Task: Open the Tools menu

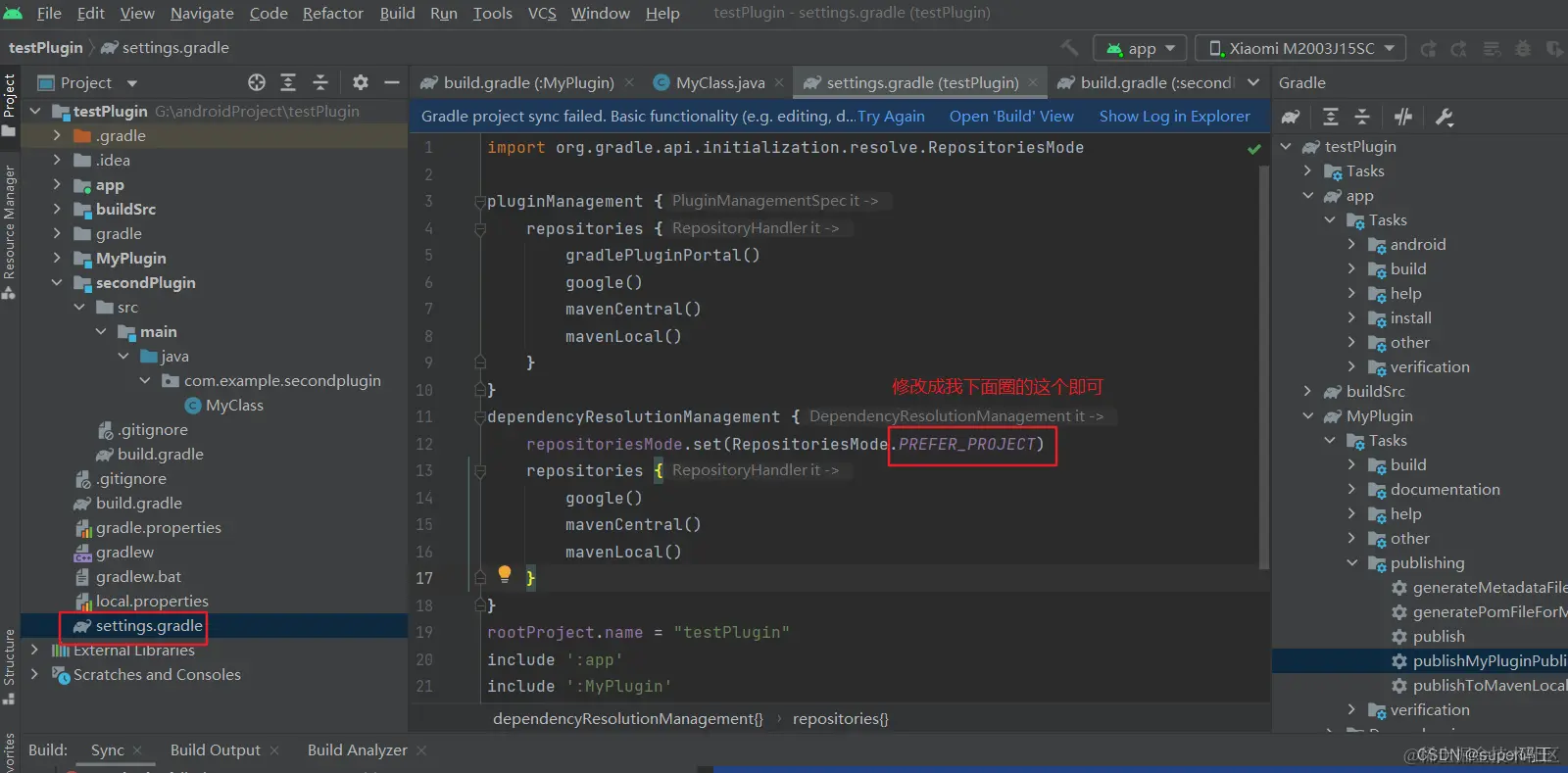Action: pos(493,13)
